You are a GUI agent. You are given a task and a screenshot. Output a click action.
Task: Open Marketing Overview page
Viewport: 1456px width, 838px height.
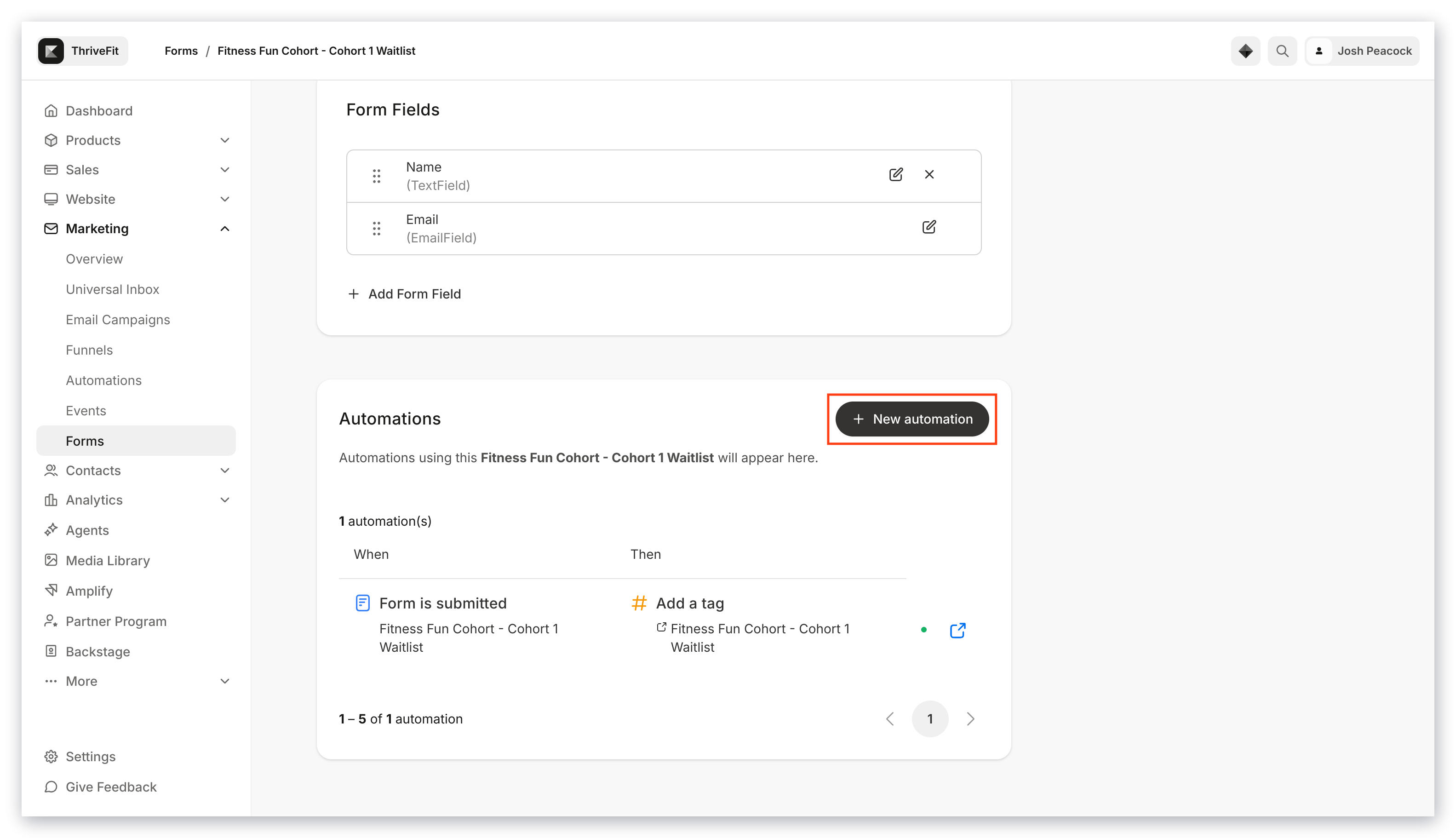[x=94, y=259]
